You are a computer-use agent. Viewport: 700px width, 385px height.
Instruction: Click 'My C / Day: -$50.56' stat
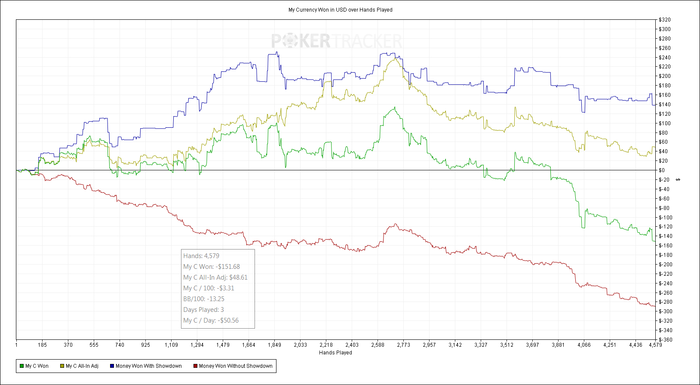211,320
